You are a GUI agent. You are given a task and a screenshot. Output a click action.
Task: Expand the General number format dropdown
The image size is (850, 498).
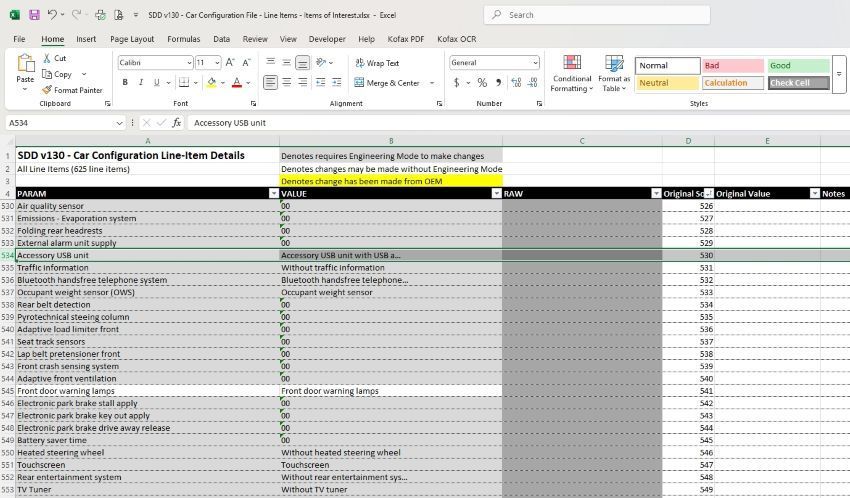[x=534, y=62]
